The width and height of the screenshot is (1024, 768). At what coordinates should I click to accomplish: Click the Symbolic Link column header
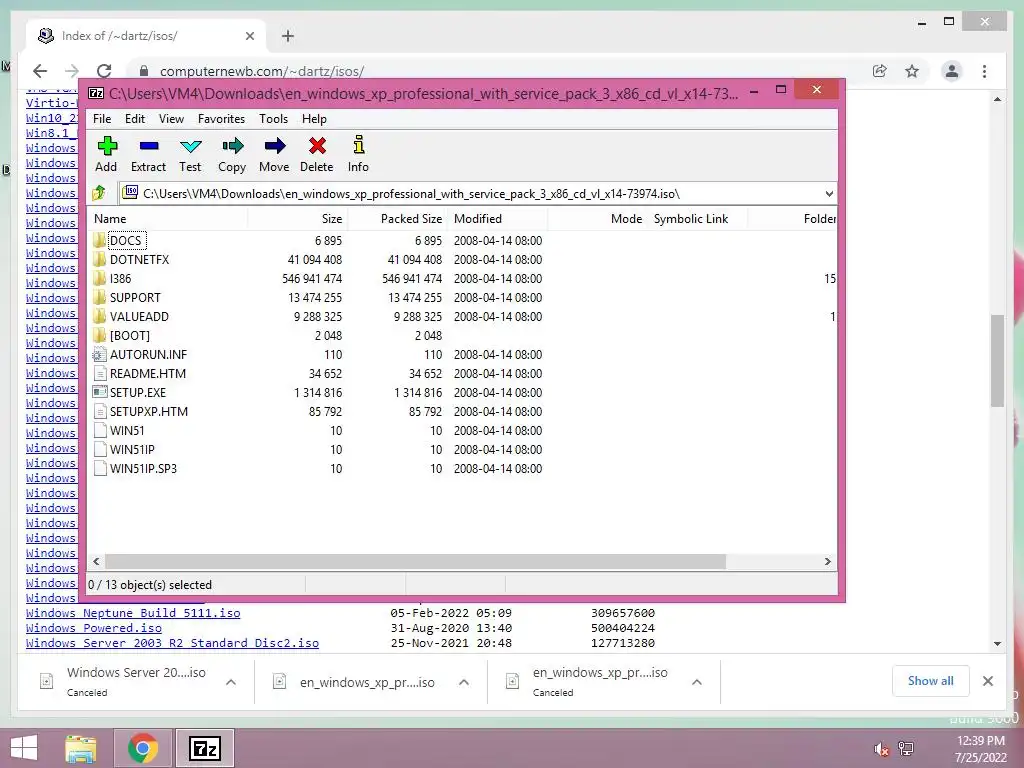(x=691, y=219)
